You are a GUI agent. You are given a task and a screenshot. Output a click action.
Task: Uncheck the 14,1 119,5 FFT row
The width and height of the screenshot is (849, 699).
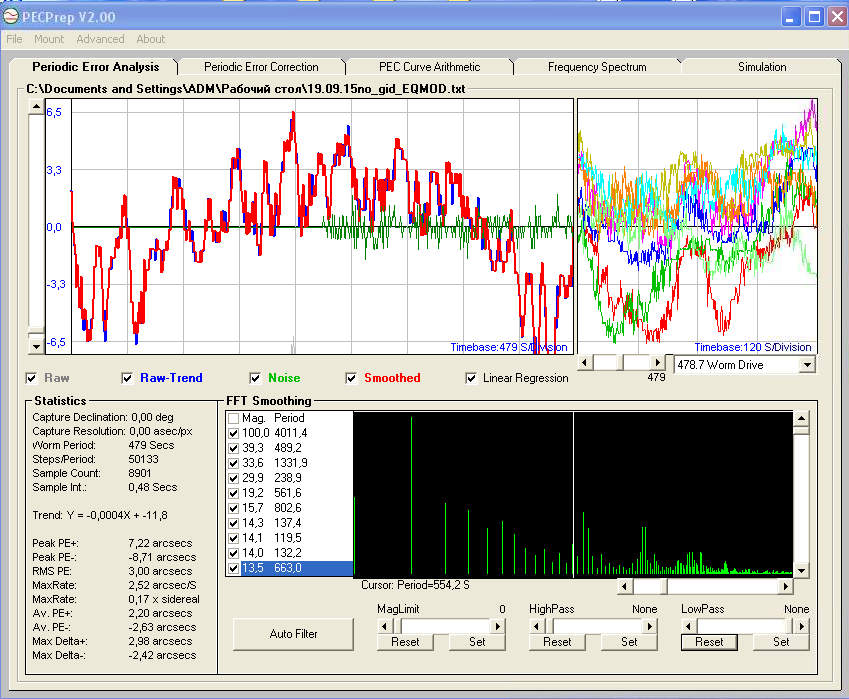tap(233, 538)
